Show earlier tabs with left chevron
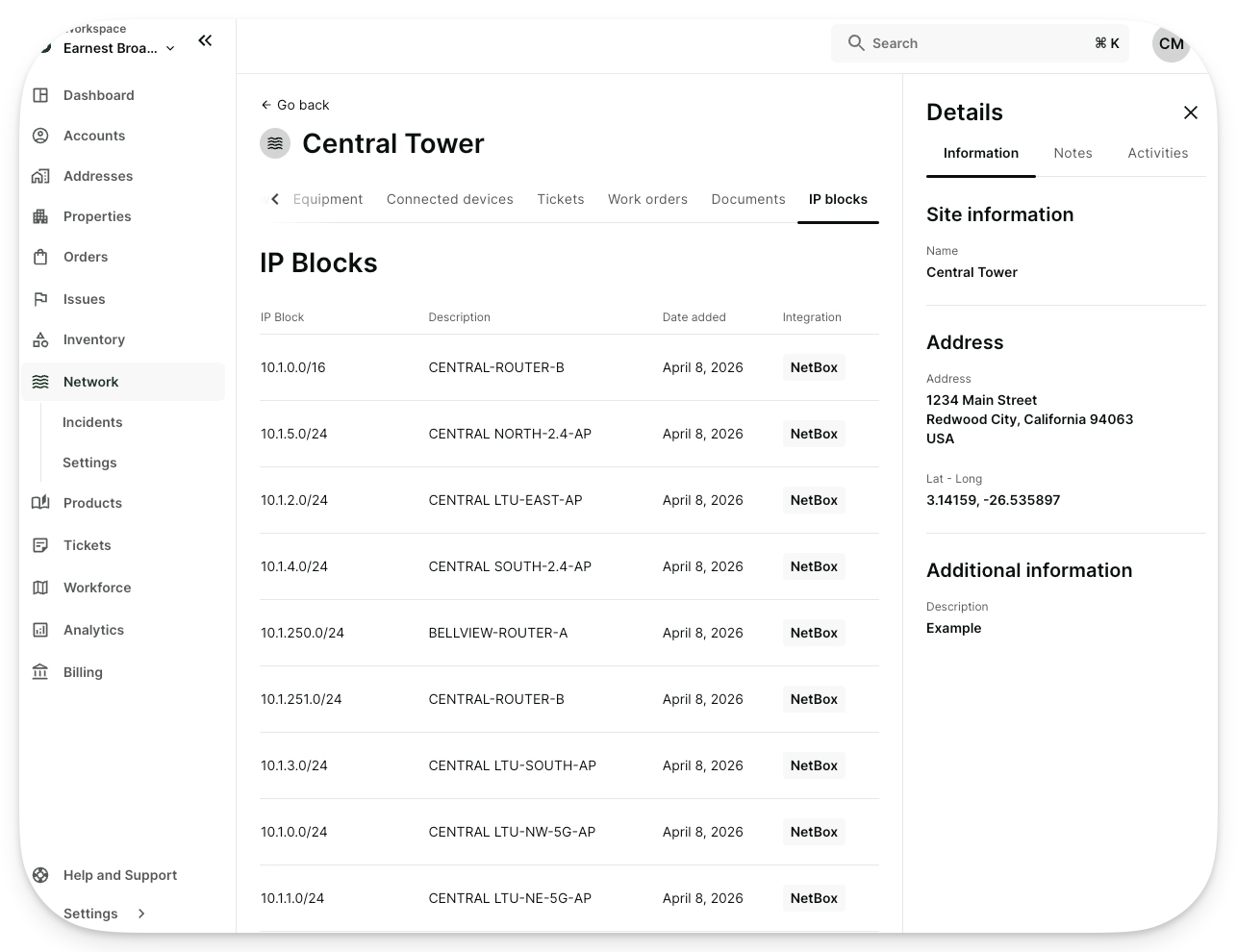 pos(275,199)
